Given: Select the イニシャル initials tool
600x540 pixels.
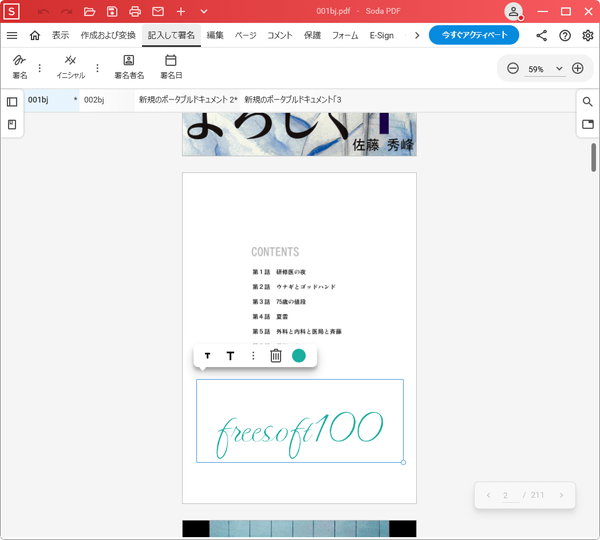Looking at the screenshot, I should click(x=70, y=67).
